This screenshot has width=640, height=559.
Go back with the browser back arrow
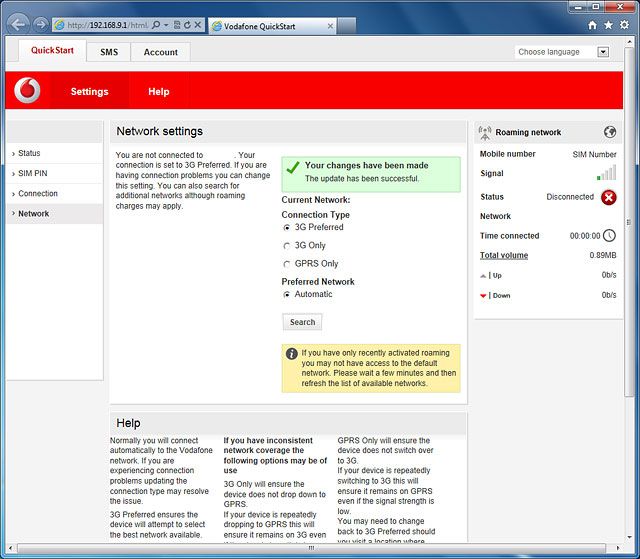point(18,24)
